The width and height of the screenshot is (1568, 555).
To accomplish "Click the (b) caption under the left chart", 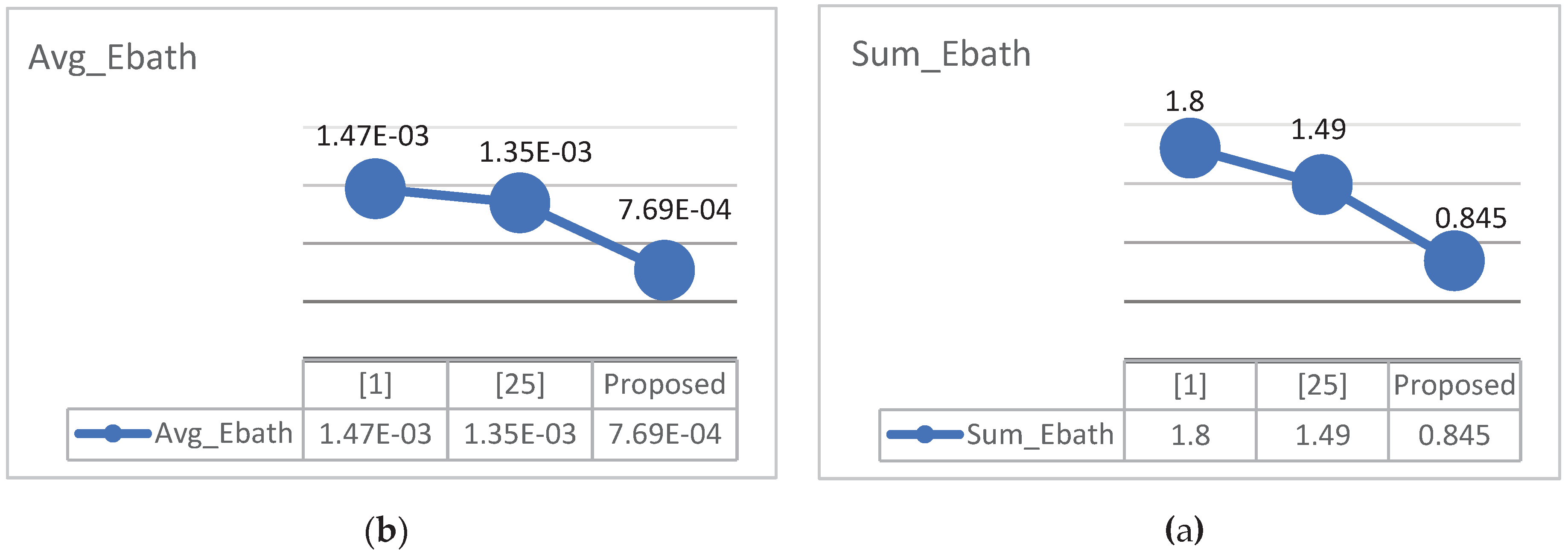I will (386, 530).
